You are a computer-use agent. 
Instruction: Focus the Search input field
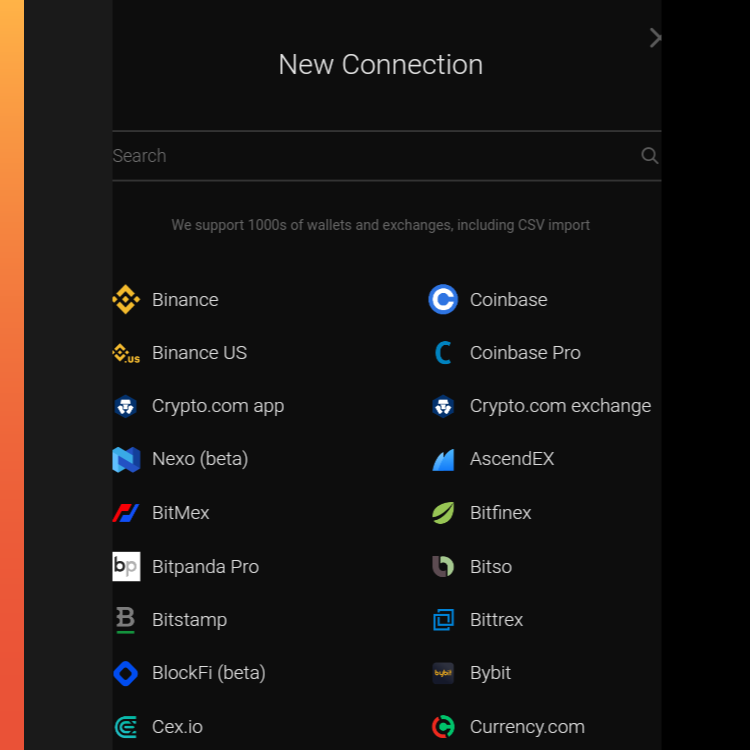point(386,156)
